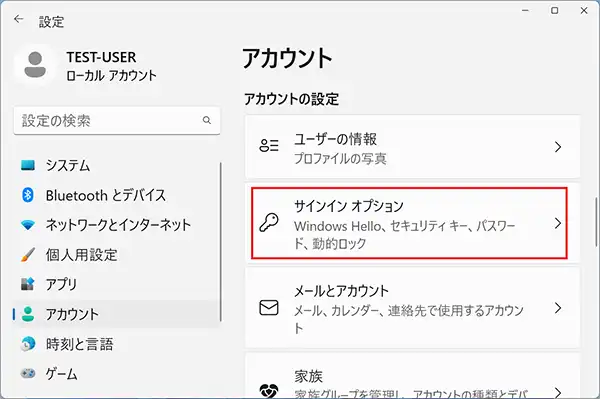The height and width of the screenshot is (399, 600).
Task: Click the ネットワーク Wi-Fi icon
Action: coord(28,225)
